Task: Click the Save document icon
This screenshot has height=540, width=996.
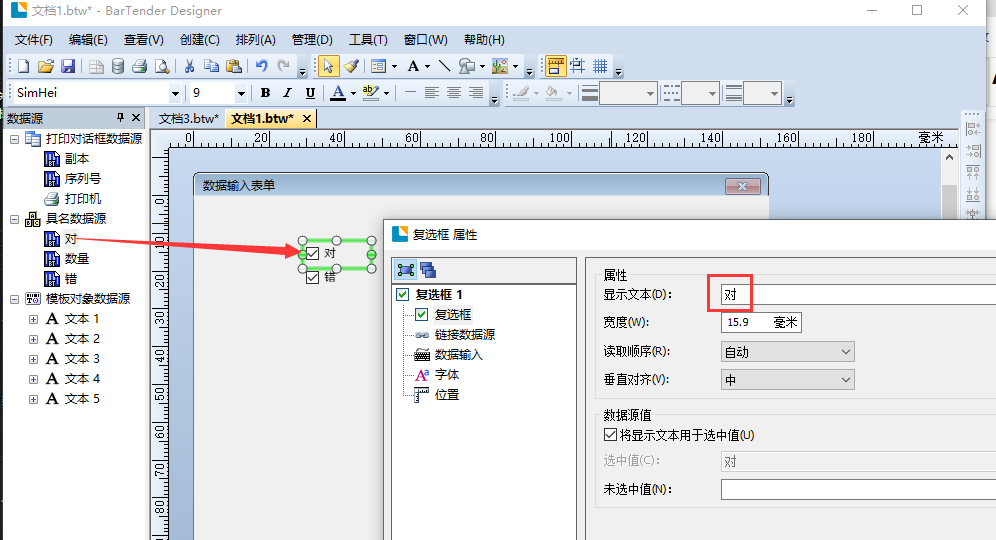Action: click(x=68, y=67)
